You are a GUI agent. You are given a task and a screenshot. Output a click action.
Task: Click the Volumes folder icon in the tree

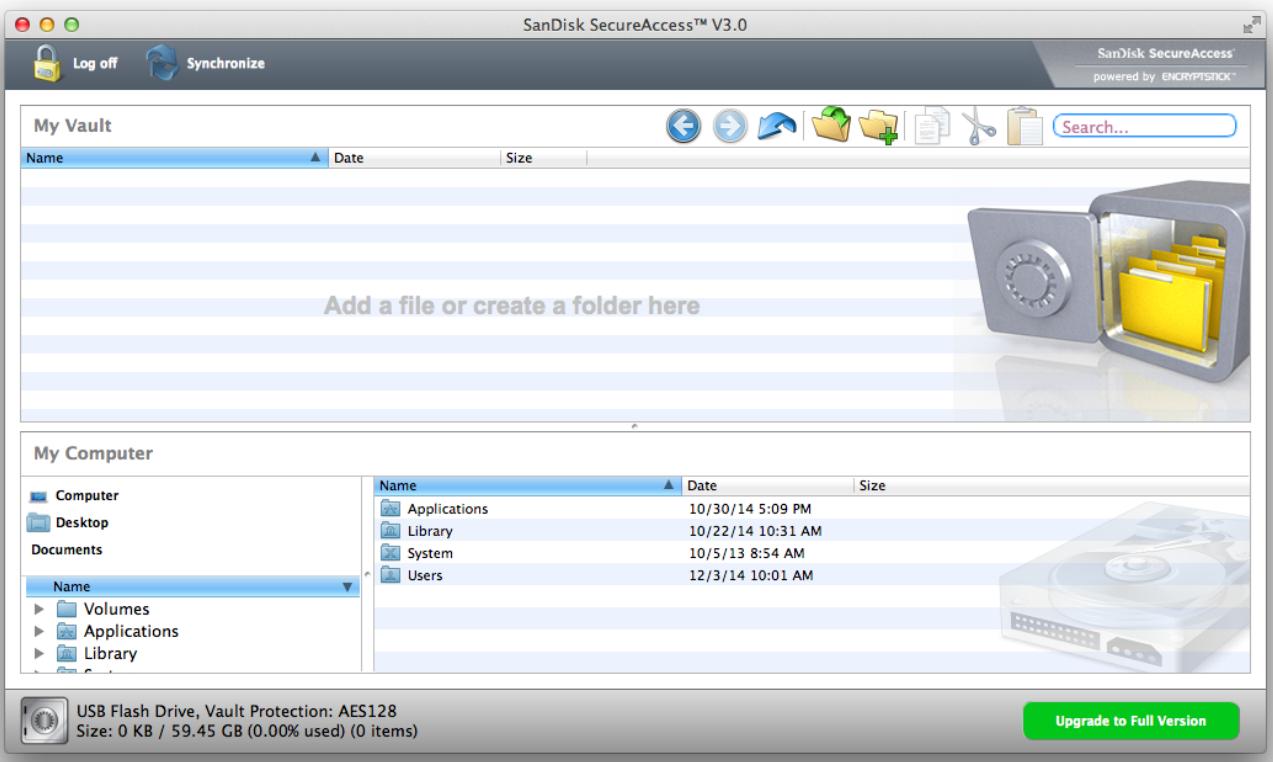coord(67,609)
